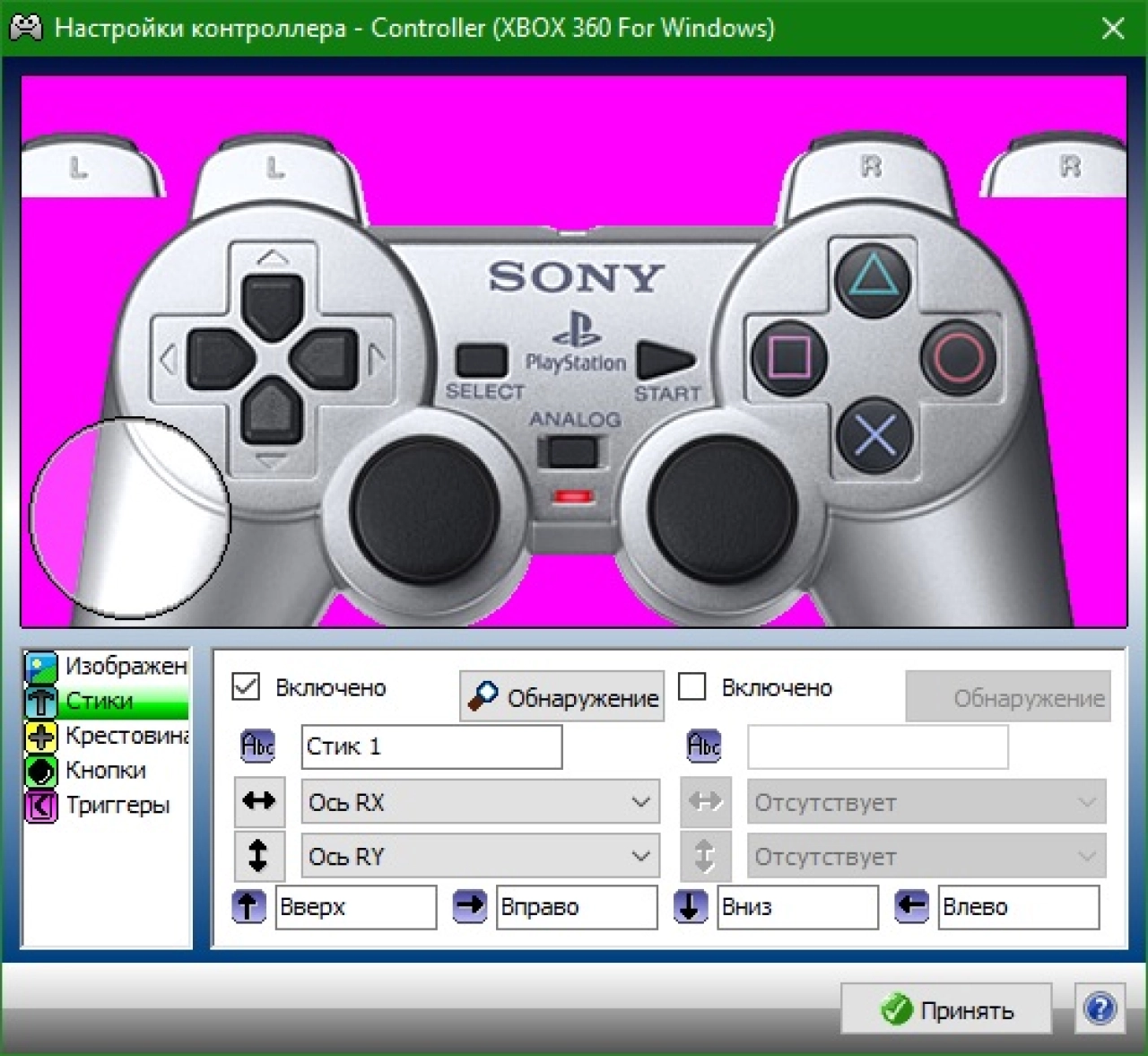Click the Стики joystick icon
The height and width of the screenshot is (1056, 1148).
click(41, 702)
